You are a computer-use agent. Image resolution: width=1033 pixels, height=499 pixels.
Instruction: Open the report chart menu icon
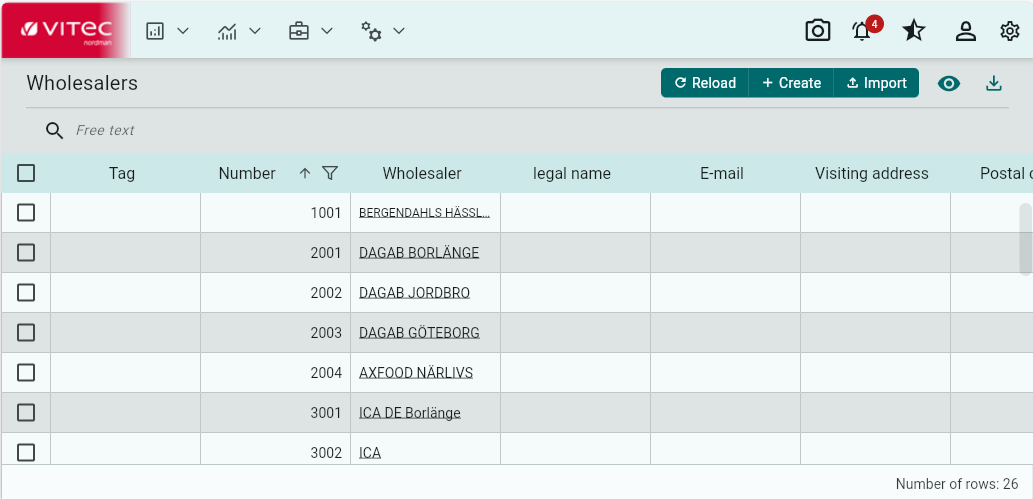click(x=155, y=31)
